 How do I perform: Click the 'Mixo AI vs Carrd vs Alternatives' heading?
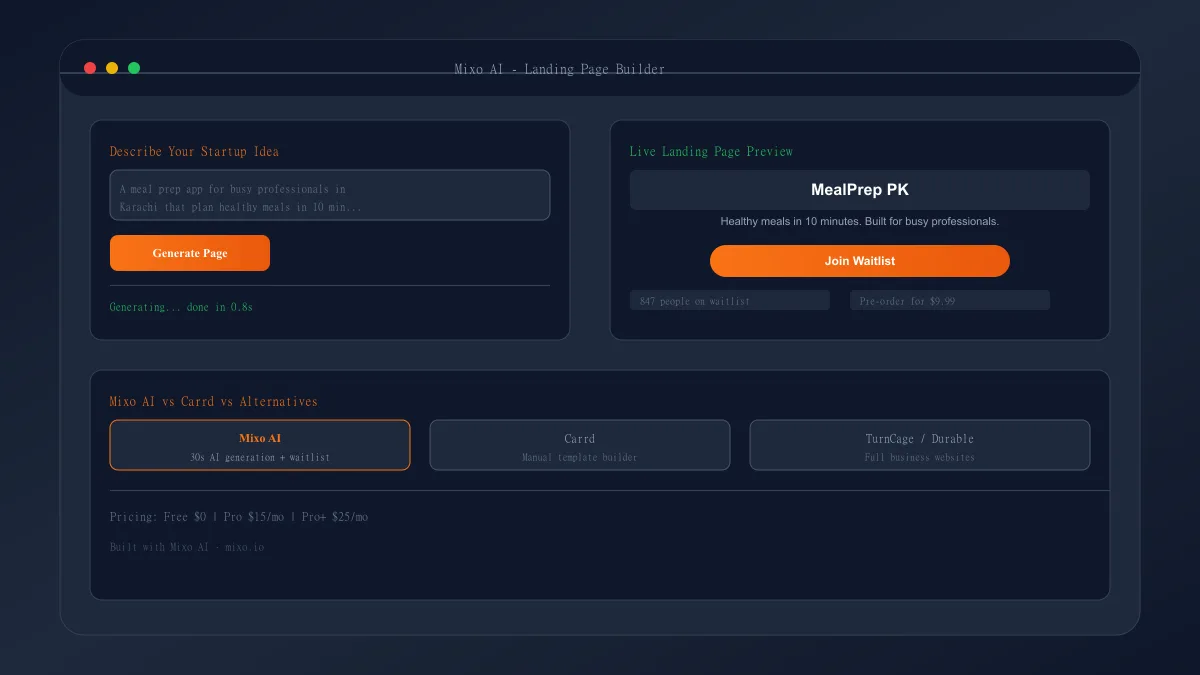pyautogui.click(x=213, y=402)
